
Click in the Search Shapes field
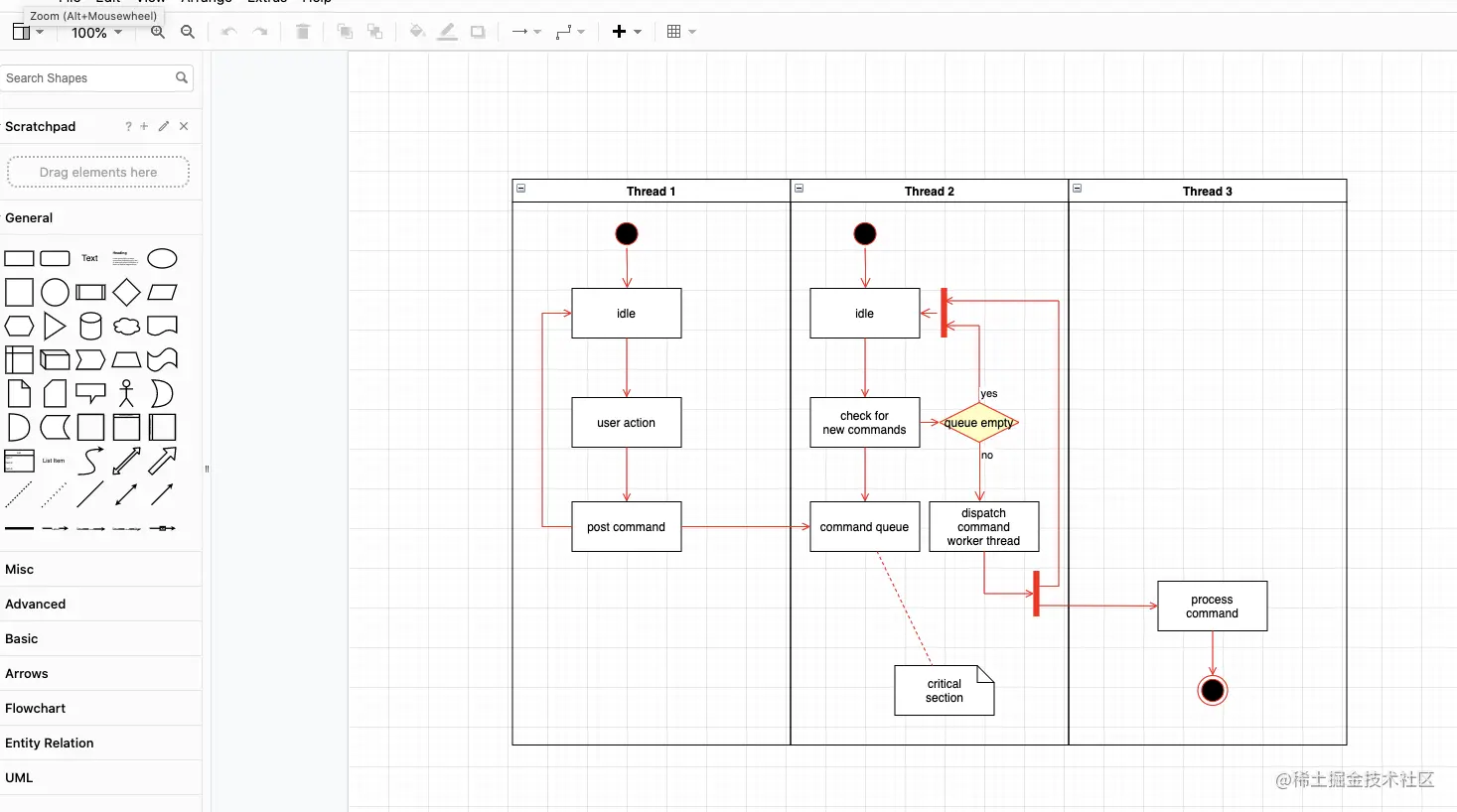[x=96, y=77]
